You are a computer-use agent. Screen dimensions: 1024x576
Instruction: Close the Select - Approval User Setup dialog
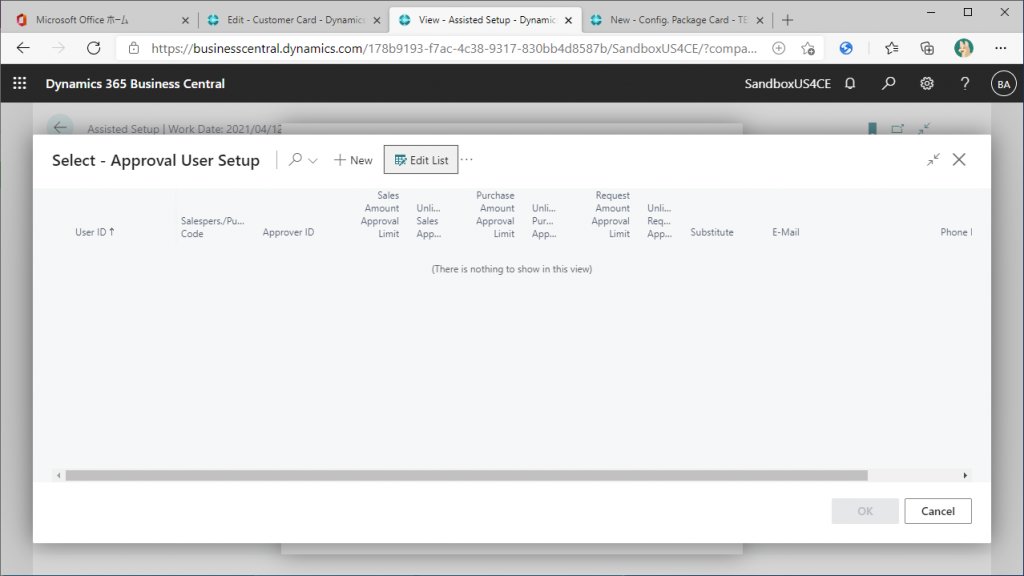pos(959,159)
